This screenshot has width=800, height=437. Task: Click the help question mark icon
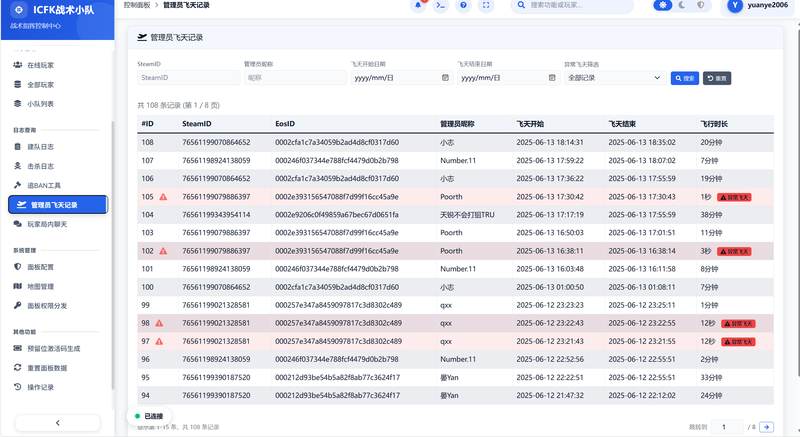point(463,5)
